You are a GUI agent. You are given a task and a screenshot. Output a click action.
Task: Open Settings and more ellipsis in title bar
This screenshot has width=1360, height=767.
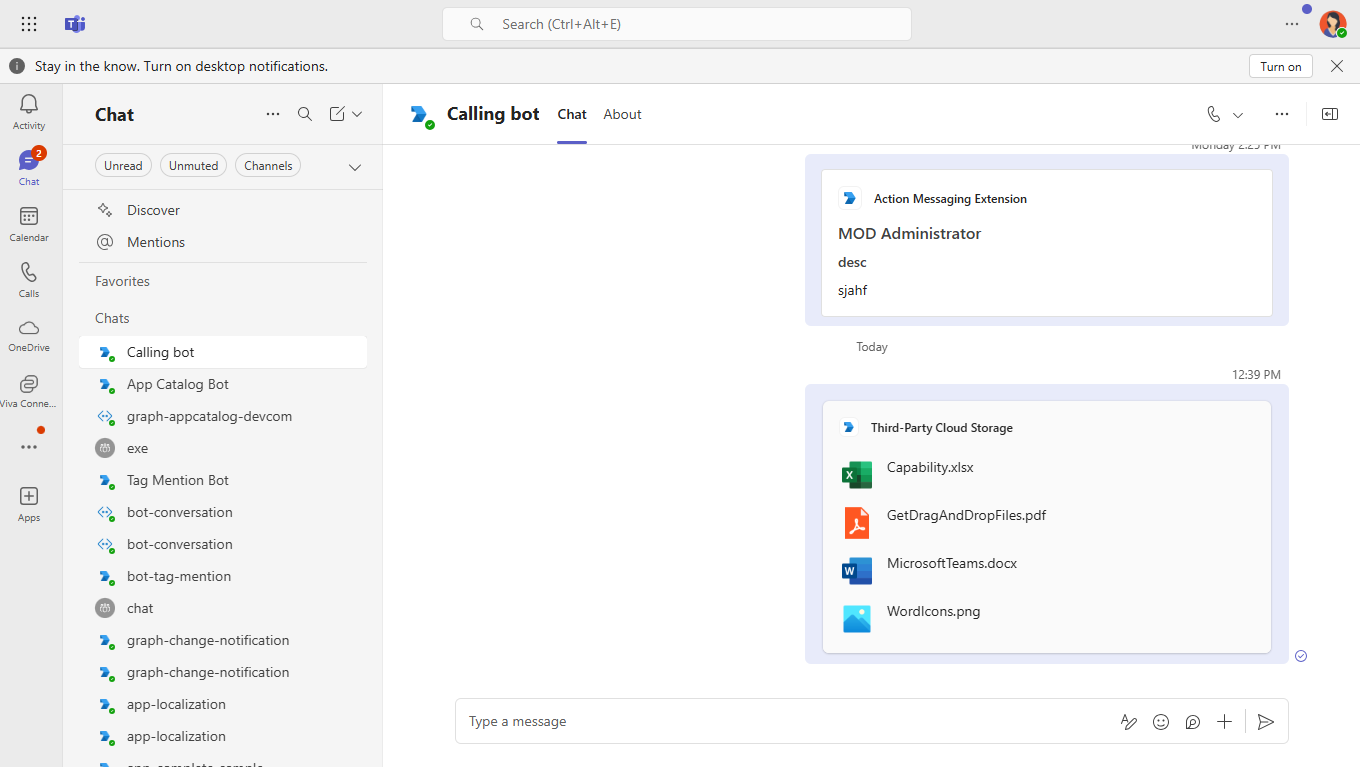coord(1292,24)
